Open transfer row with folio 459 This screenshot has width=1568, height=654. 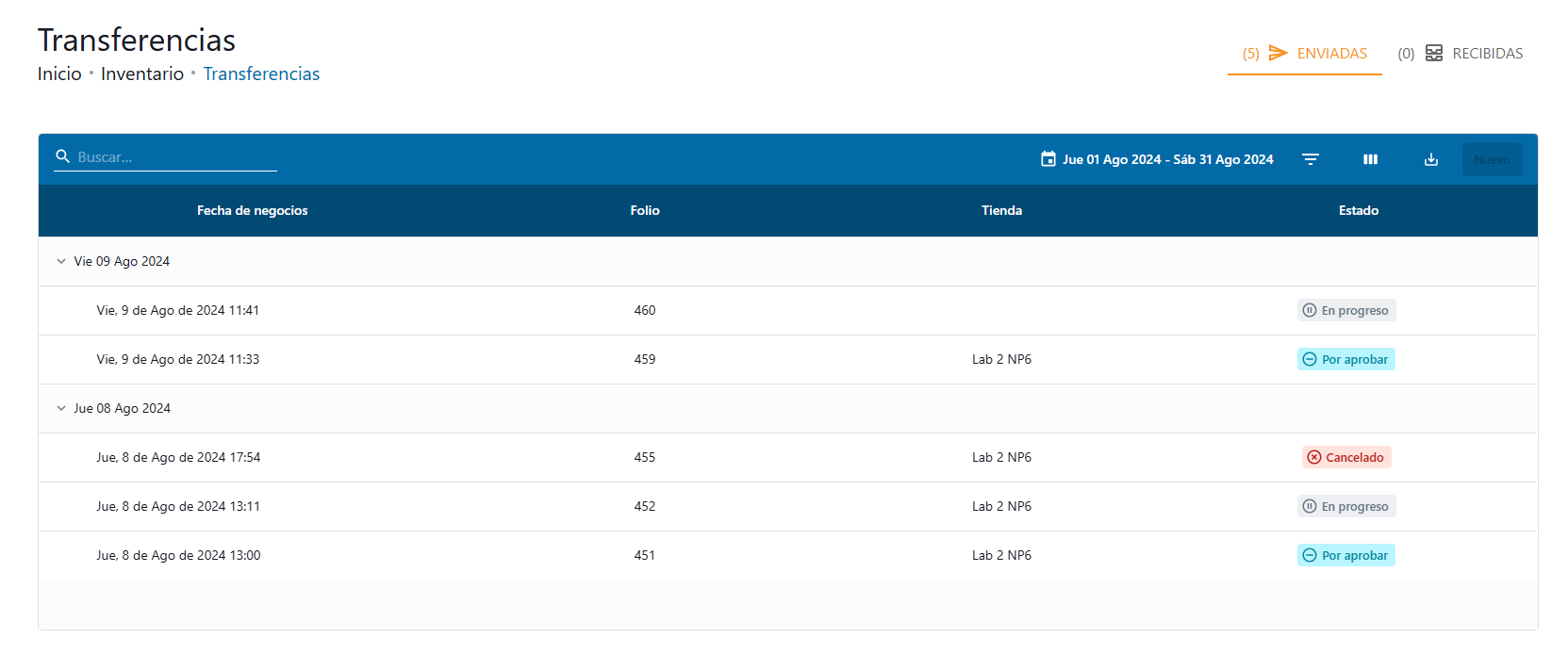point(645,359)
